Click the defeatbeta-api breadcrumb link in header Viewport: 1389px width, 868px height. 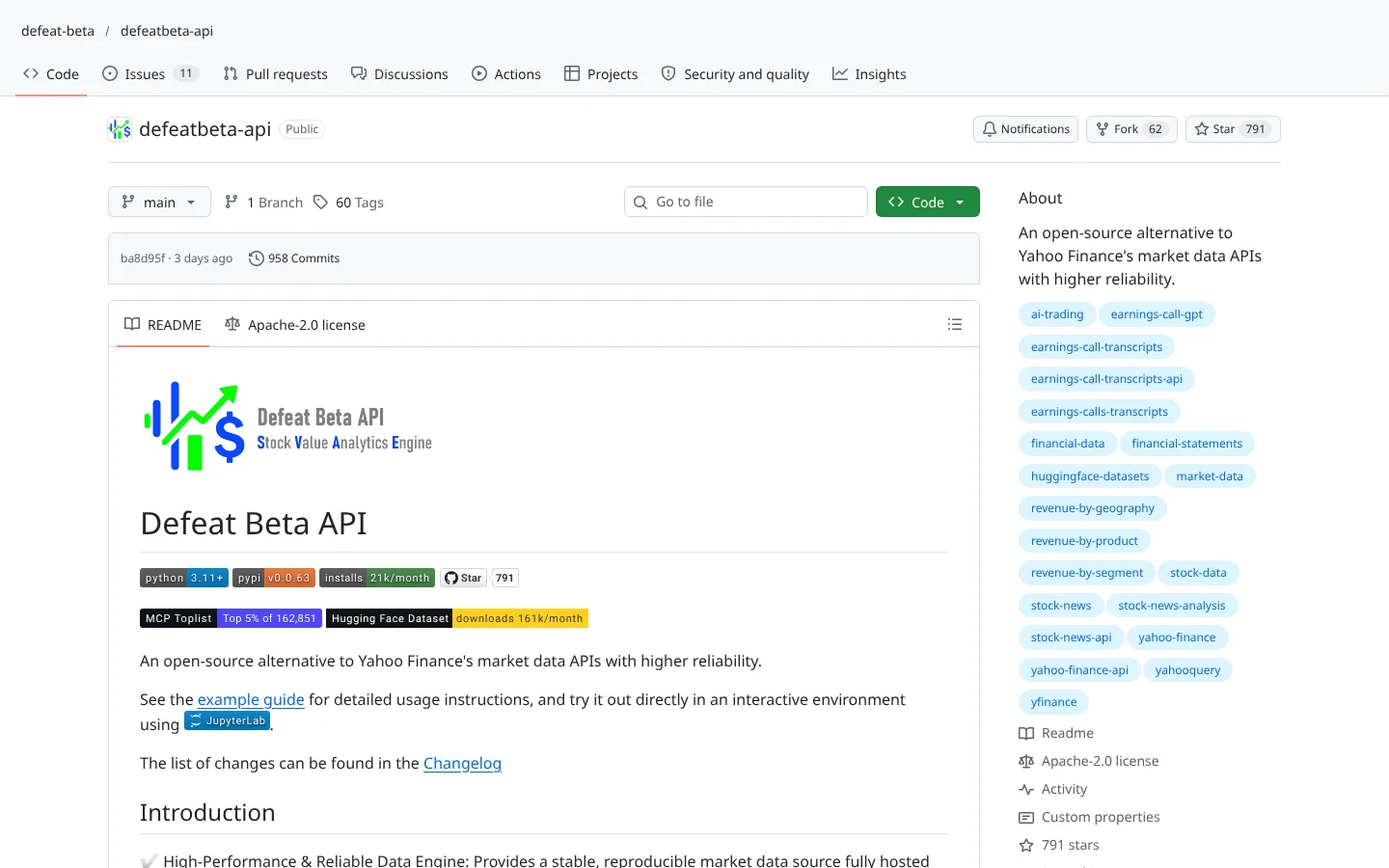(x=167, y=31)
